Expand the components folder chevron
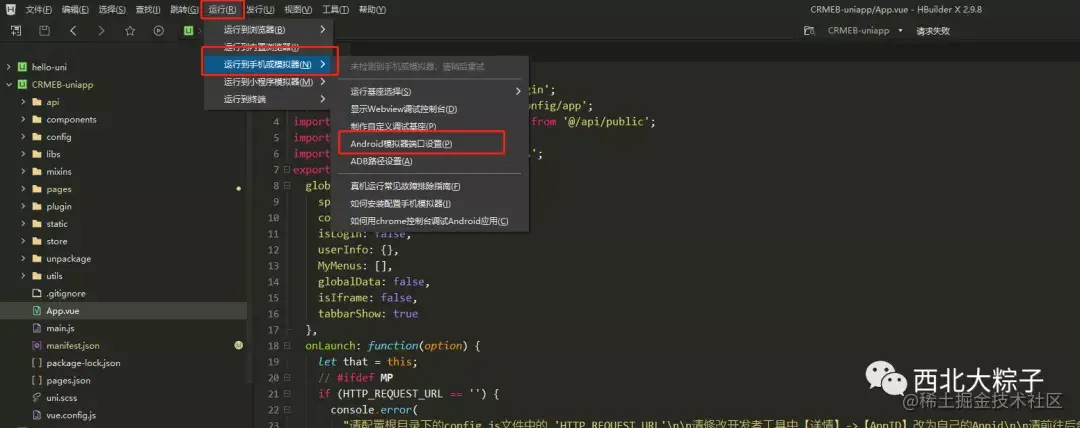Image resolution: width=1080 pixels, height=428 pixels. tap(23, 119)
